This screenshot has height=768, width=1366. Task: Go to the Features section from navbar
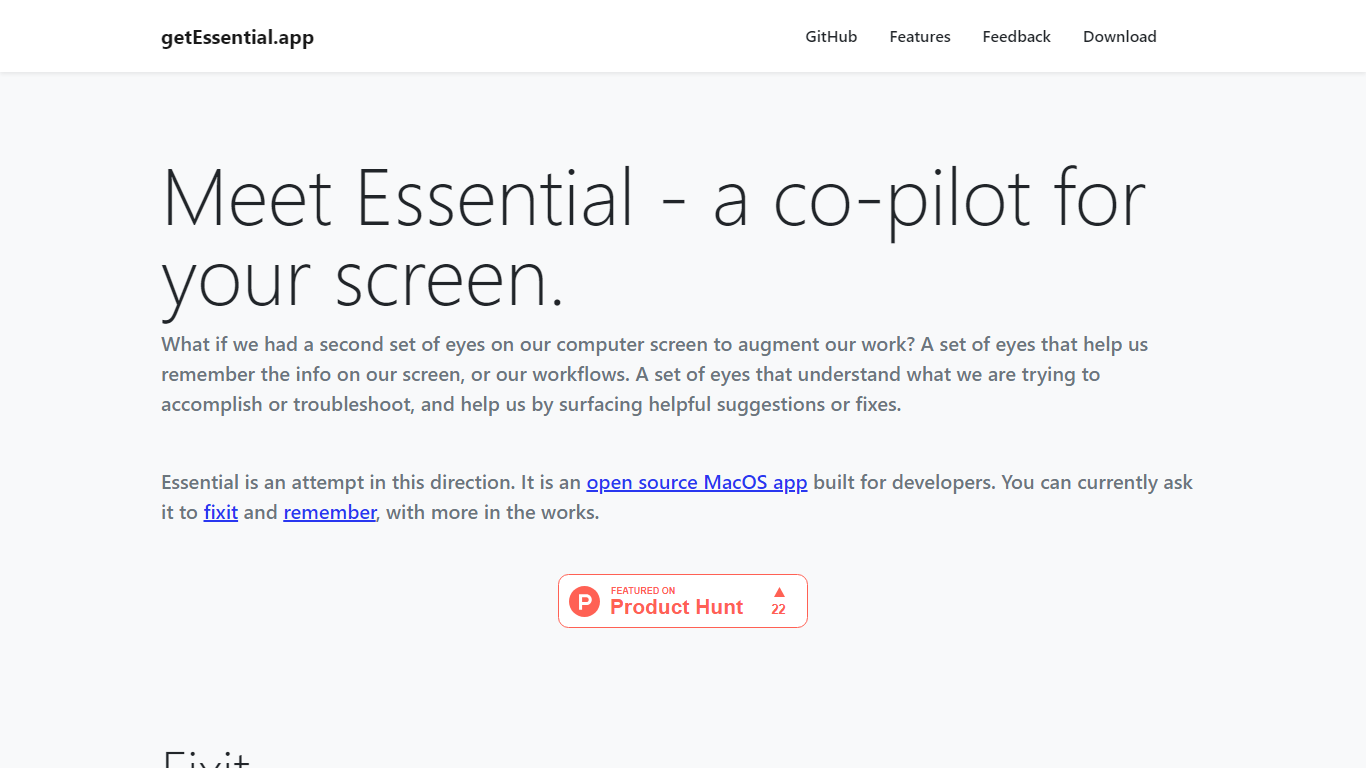coord(919,37)
